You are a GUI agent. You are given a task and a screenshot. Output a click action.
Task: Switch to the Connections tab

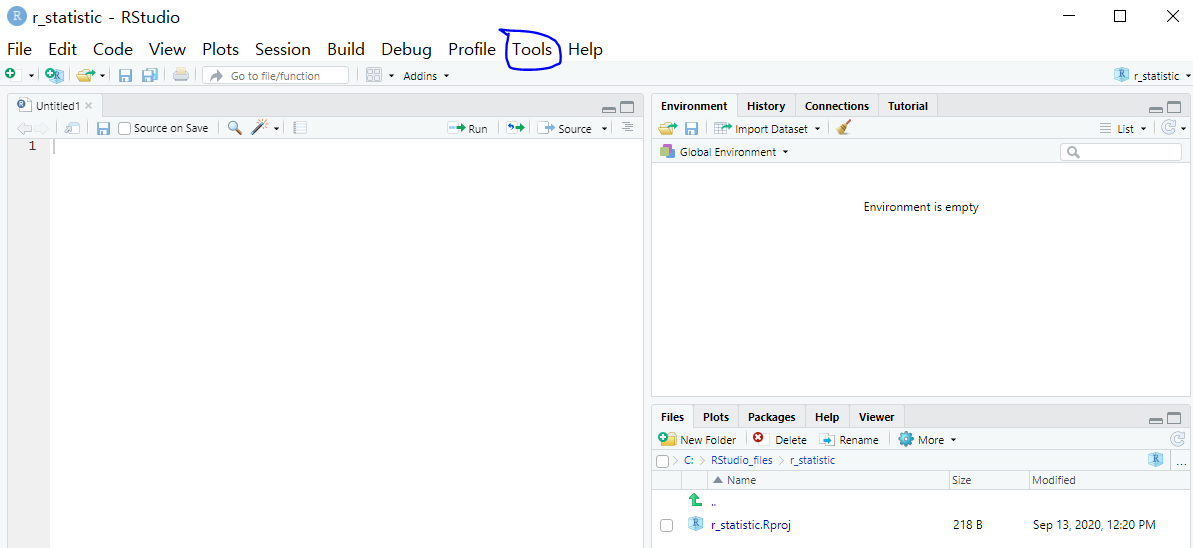837,106
